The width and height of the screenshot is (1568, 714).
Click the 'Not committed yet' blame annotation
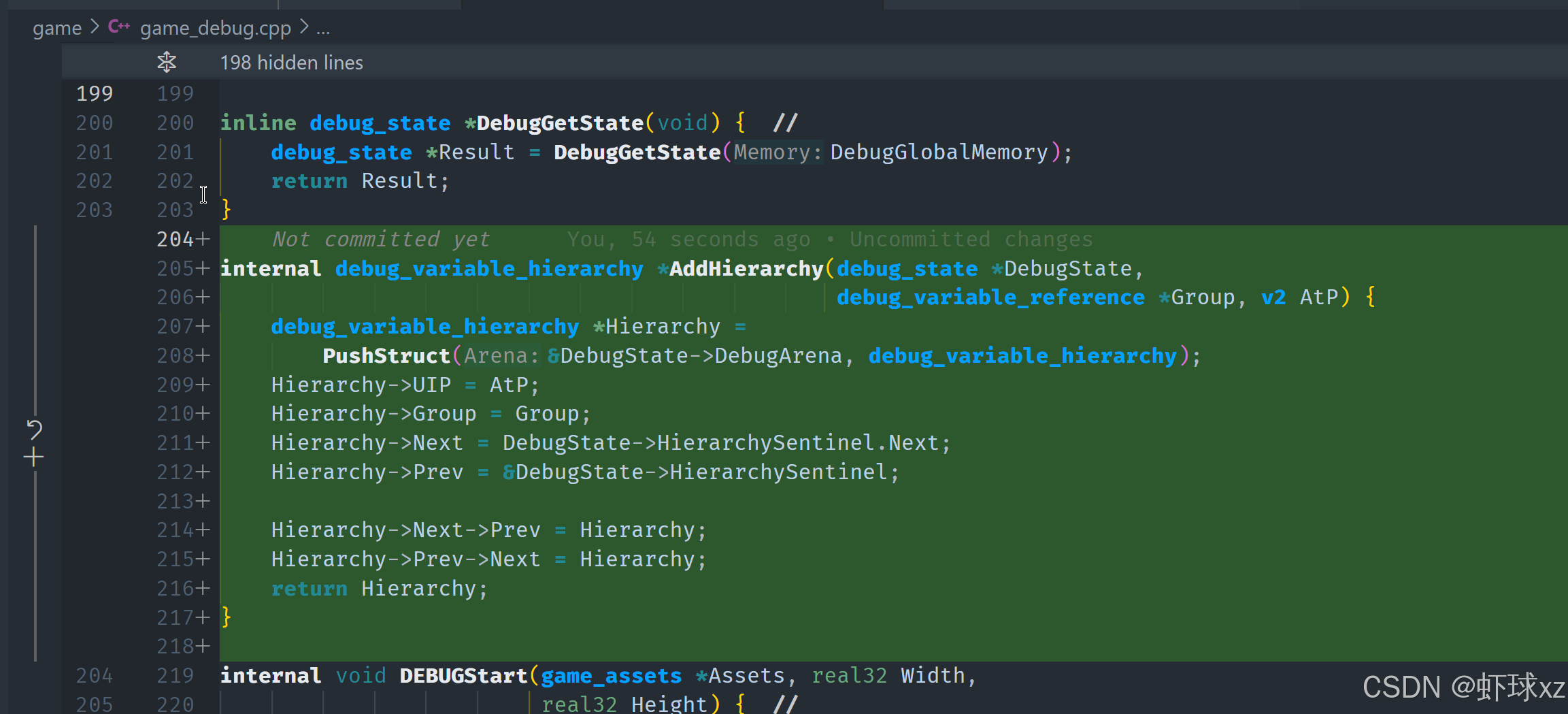380,239
